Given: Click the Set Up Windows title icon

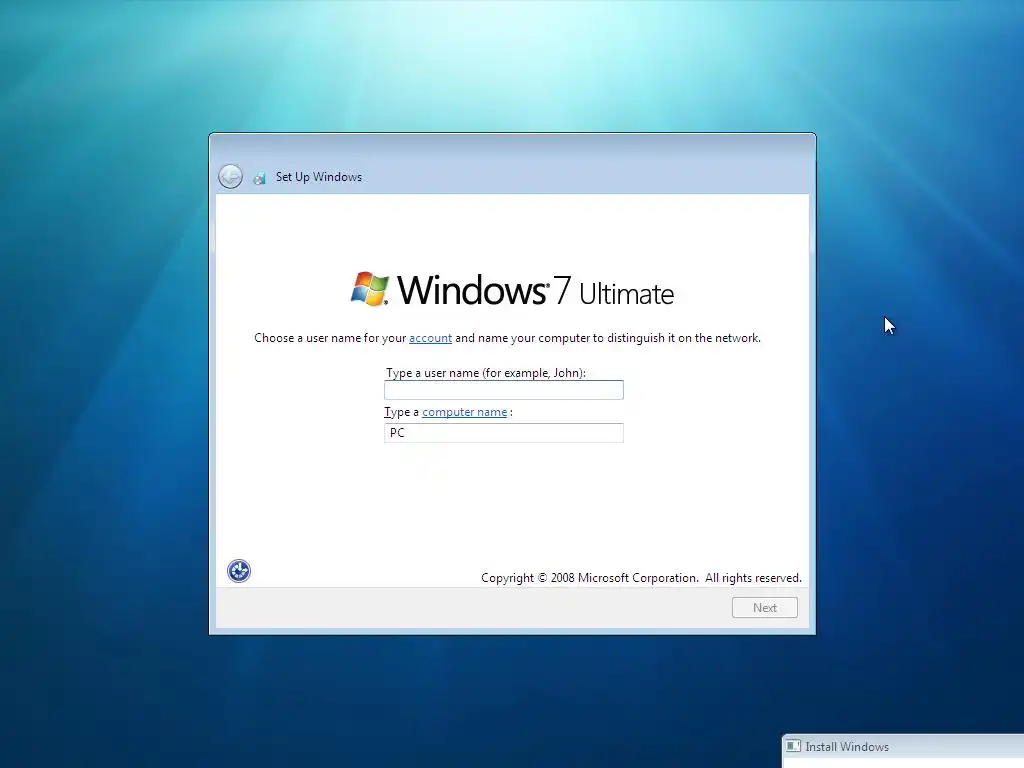Looking at the screenshot, I should coord(260,178).
